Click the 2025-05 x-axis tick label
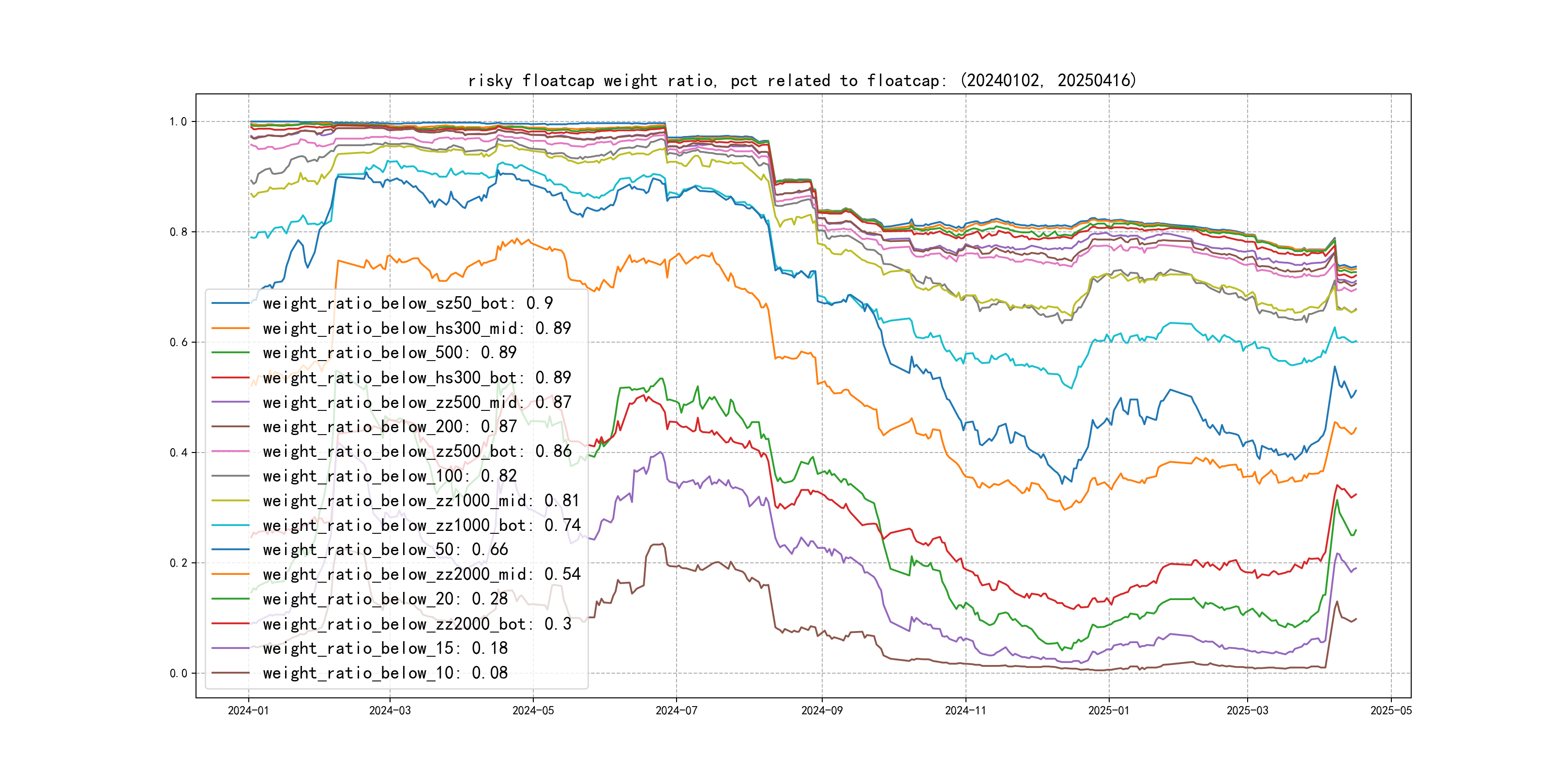Viewport: 1568px width, 784px height. pyautogui.click(x=1391, y=710)
